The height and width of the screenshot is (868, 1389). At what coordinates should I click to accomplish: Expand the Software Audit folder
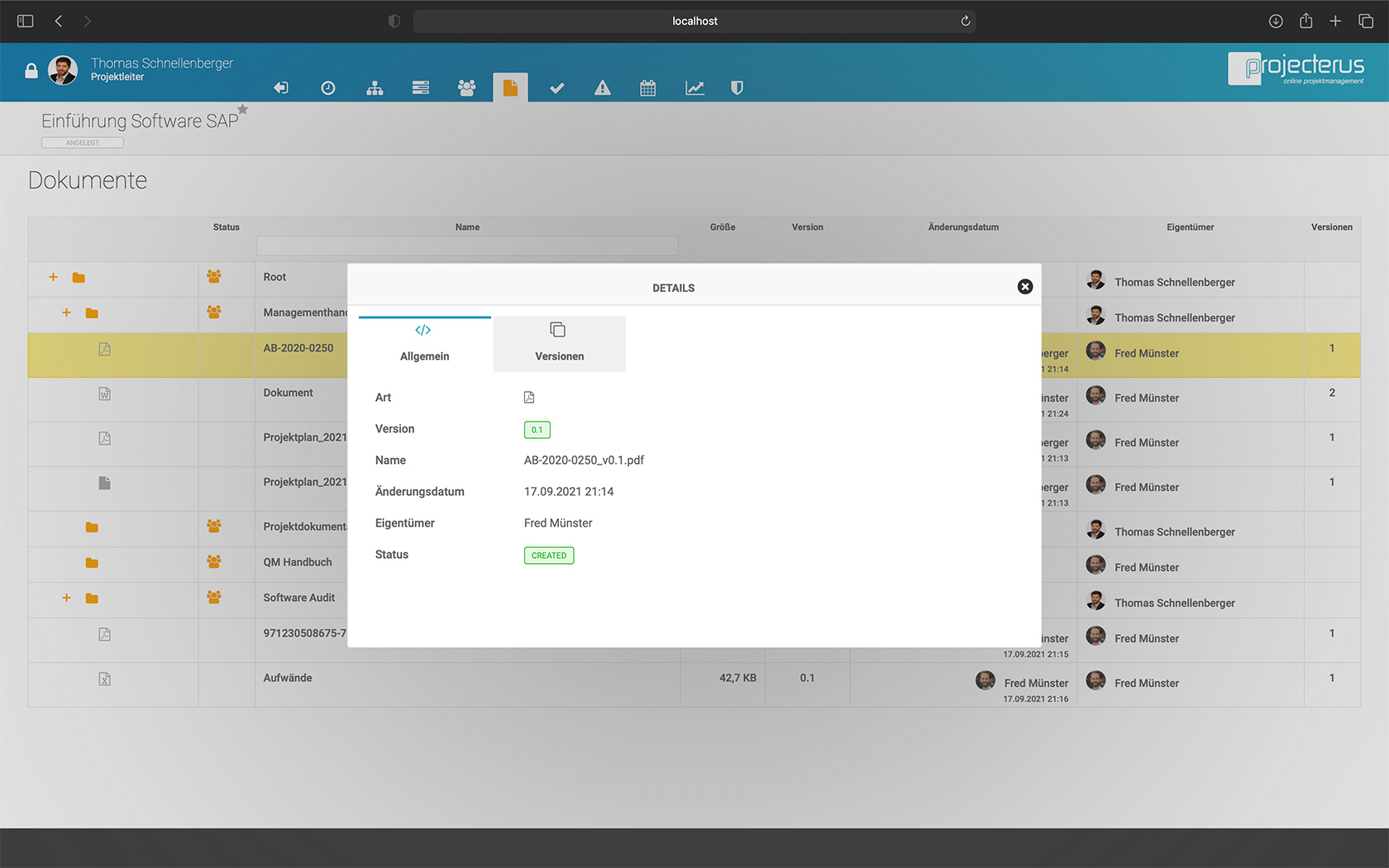click(66, 596)
